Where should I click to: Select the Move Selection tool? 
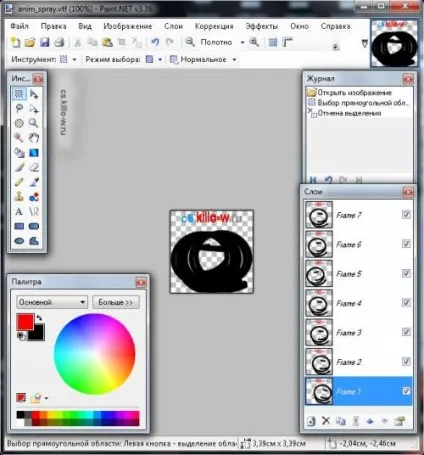(x=34, y=109)
